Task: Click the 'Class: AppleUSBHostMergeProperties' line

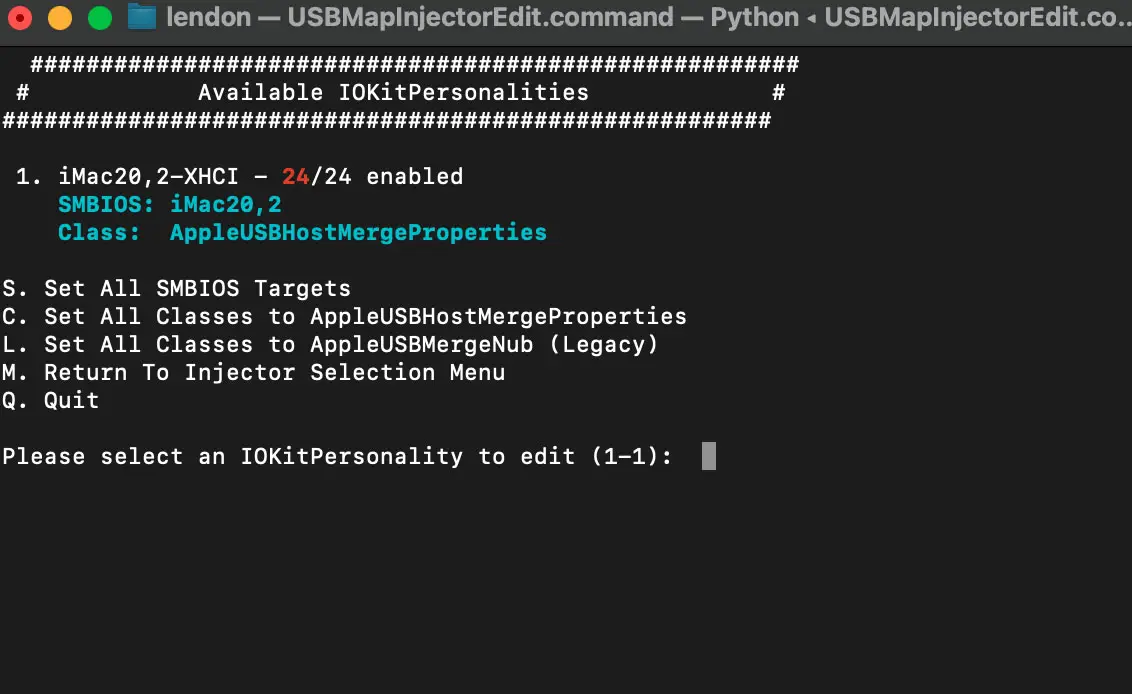Action: (302, 233)
